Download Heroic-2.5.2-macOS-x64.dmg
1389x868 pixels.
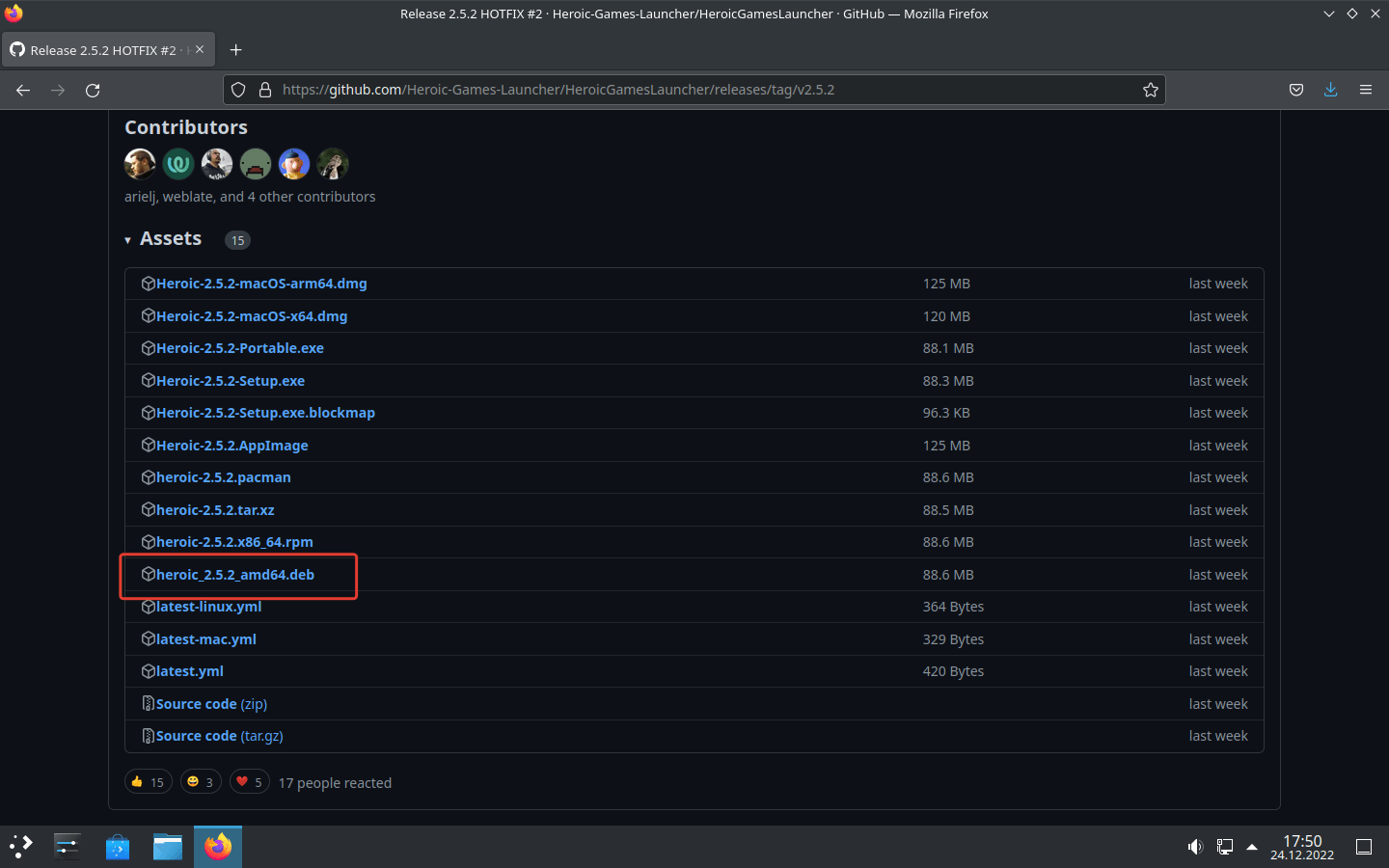point(252,316)
